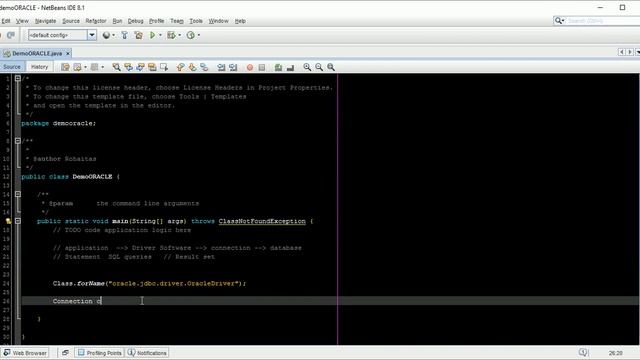Open the Tools menu

pos(196,21)
